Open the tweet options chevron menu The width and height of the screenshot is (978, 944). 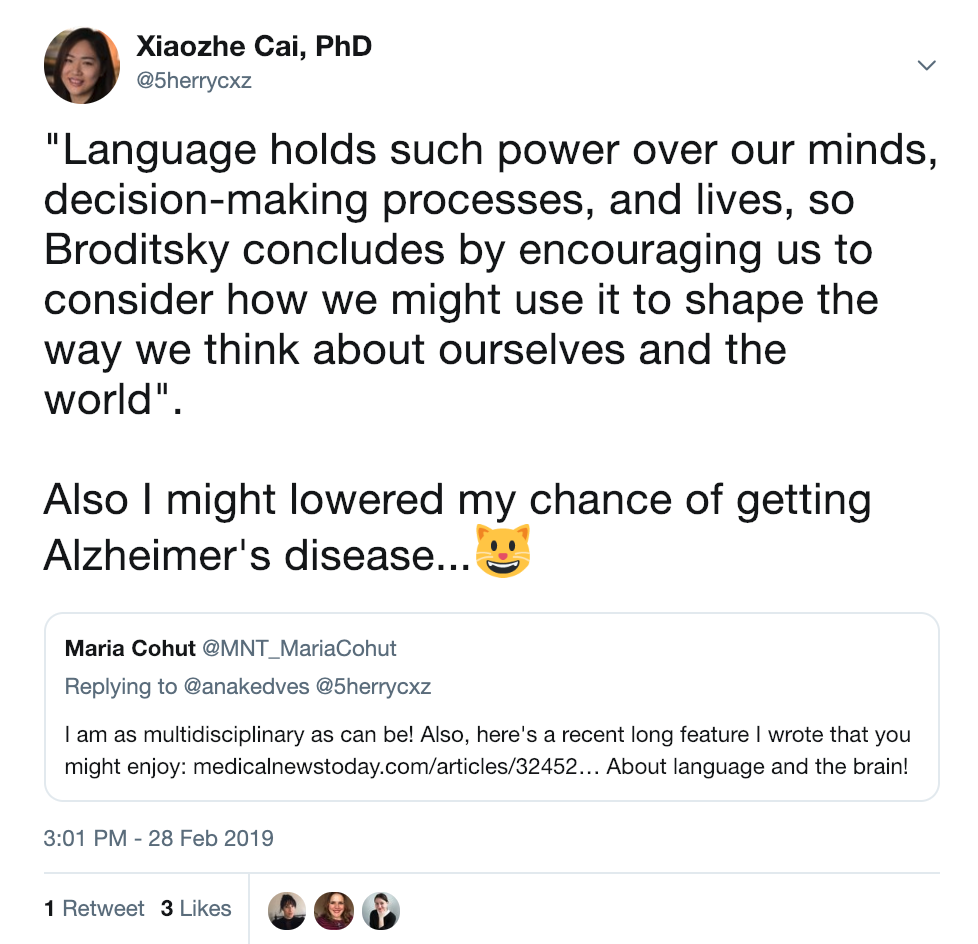point(926,66)
